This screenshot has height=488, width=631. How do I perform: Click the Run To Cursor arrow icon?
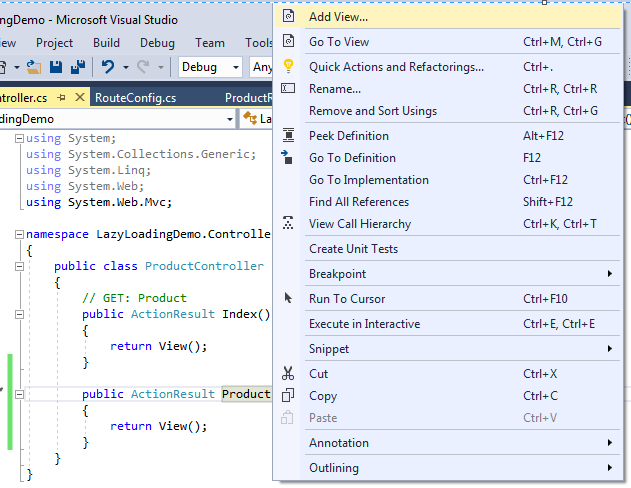288,298
